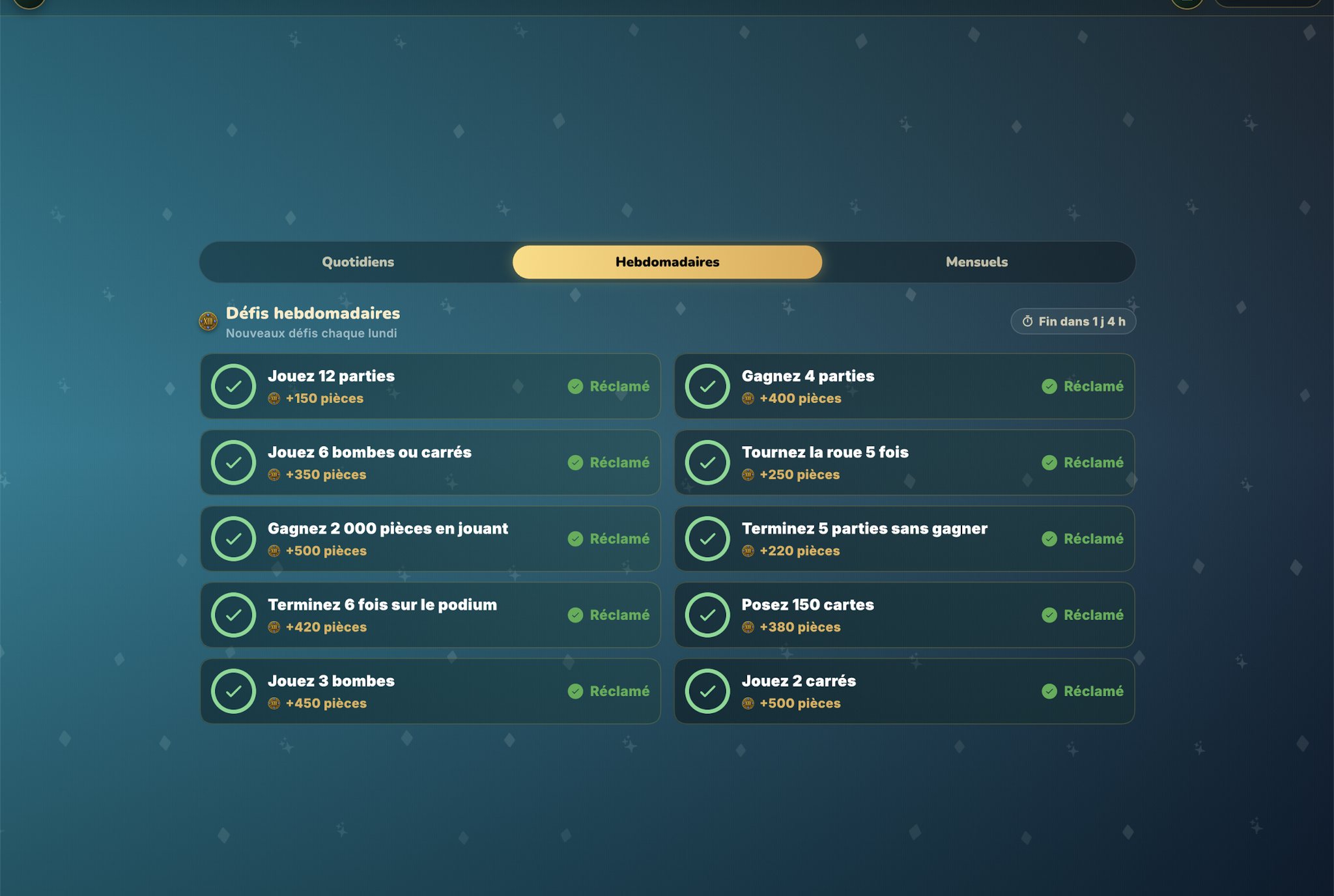This screenshot has height=896, width=1334.
Task: Click the '+400 pièces' reward text
Action: click(801, 399)
